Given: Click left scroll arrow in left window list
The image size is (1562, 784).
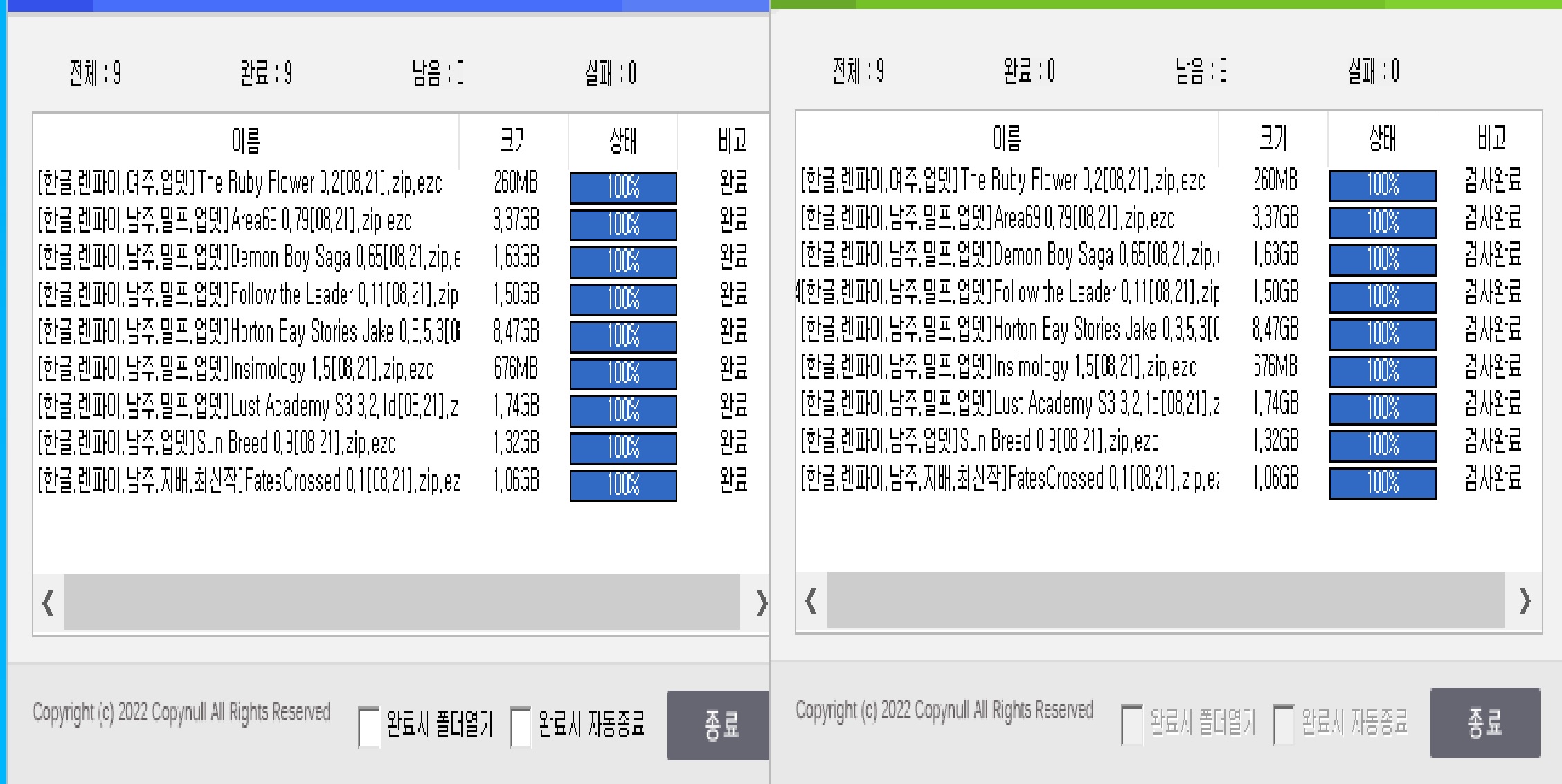Looking at the screenshot, I should [48, 603].
